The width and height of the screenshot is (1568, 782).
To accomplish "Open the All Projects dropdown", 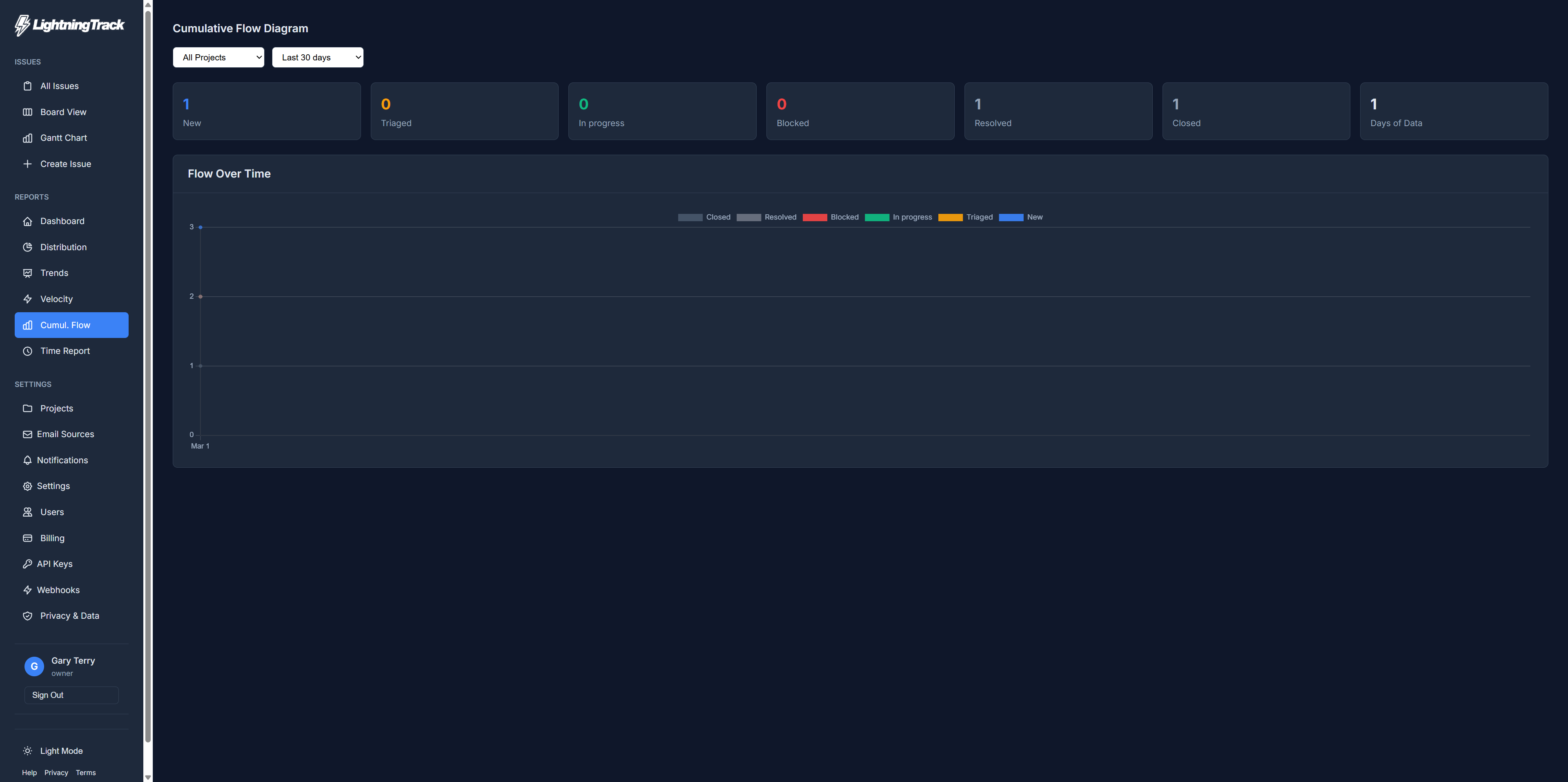I will click(x=218, y=57).
